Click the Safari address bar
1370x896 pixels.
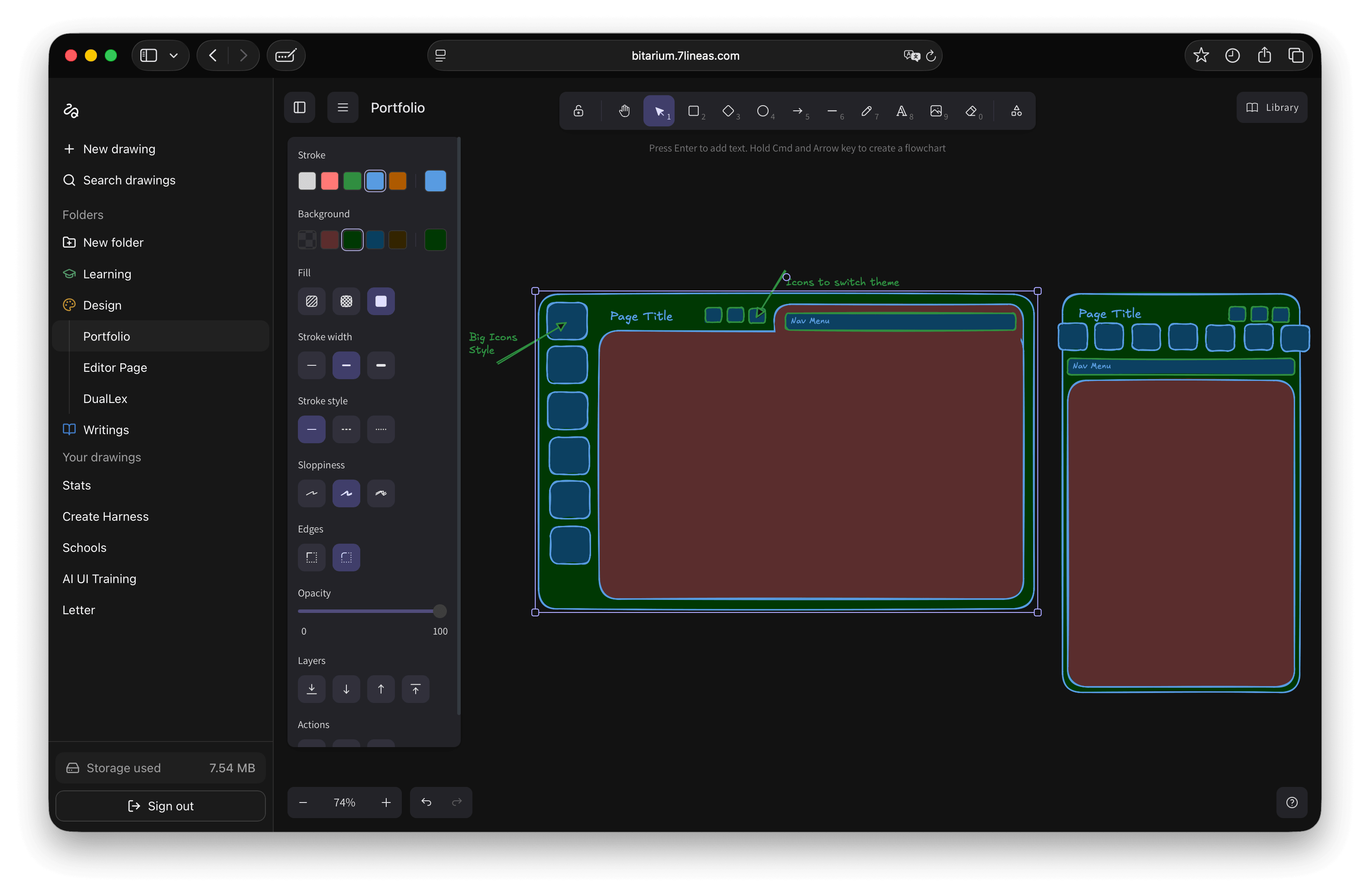coord(685,56)
